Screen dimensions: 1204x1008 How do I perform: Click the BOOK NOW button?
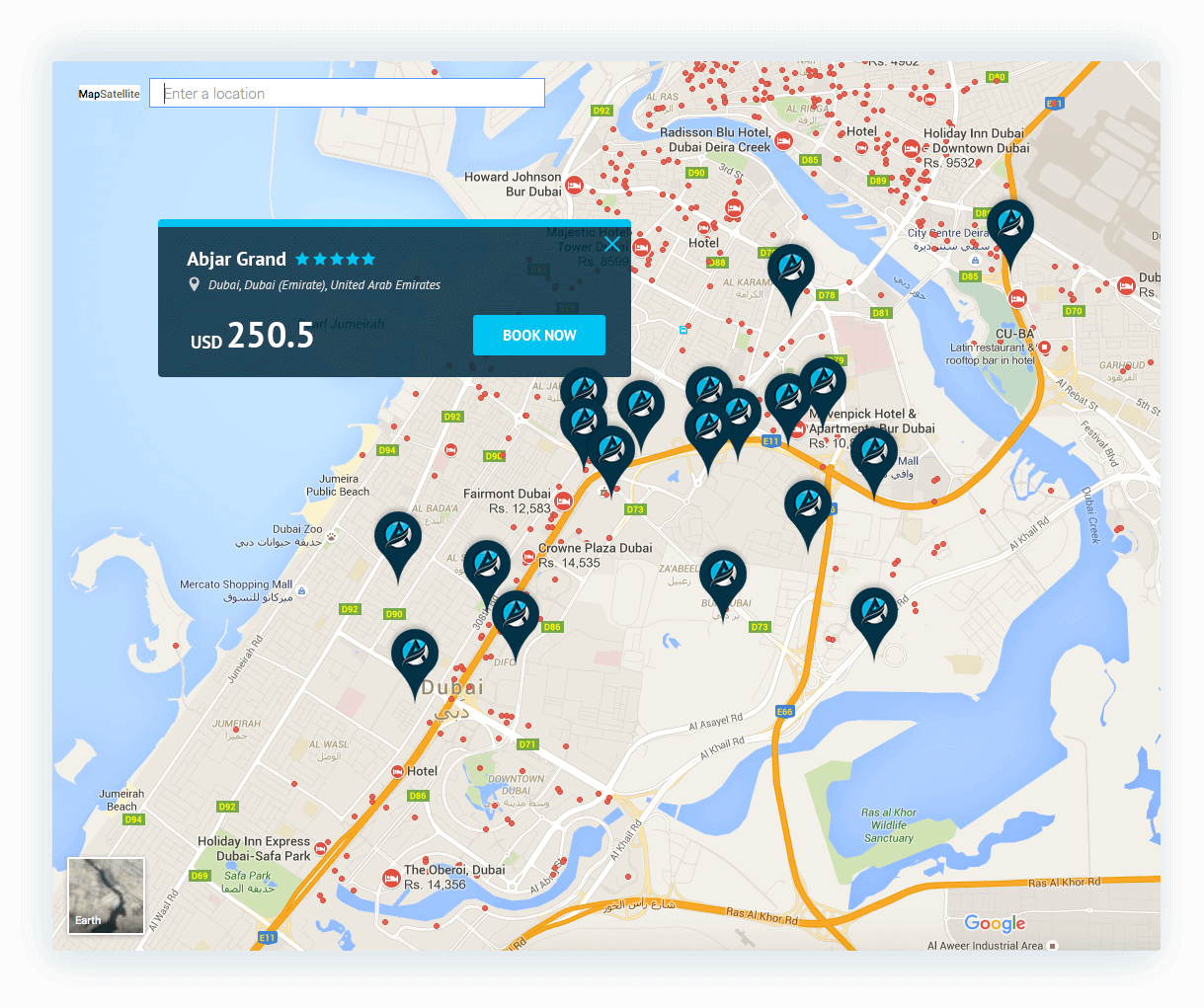click(x=539, y=336)
